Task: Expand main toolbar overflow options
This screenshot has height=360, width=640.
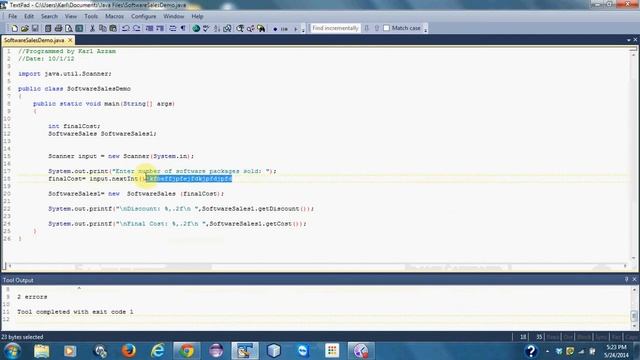Action: (x=303, y=29)
